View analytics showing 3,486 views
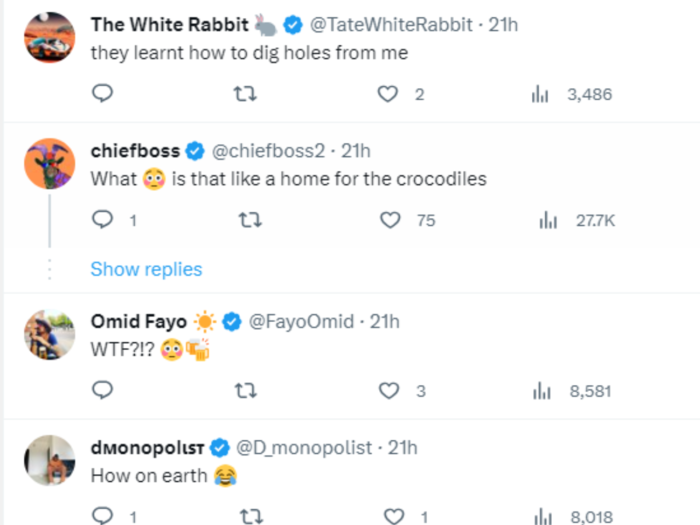The width and height of the screenshot is (700, 525). tap(571, 94)
